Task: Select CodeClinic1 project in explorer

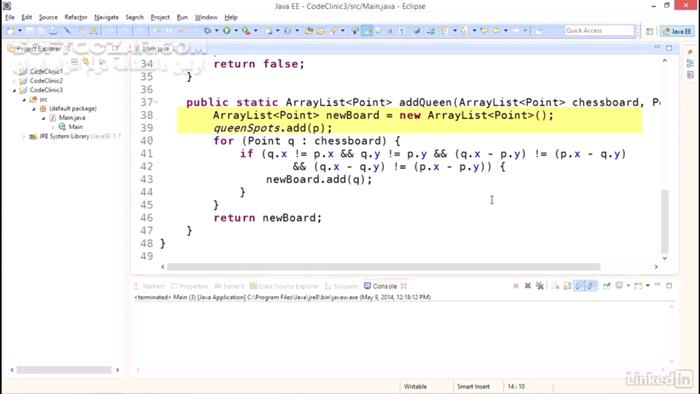Action: click(46, 71)
